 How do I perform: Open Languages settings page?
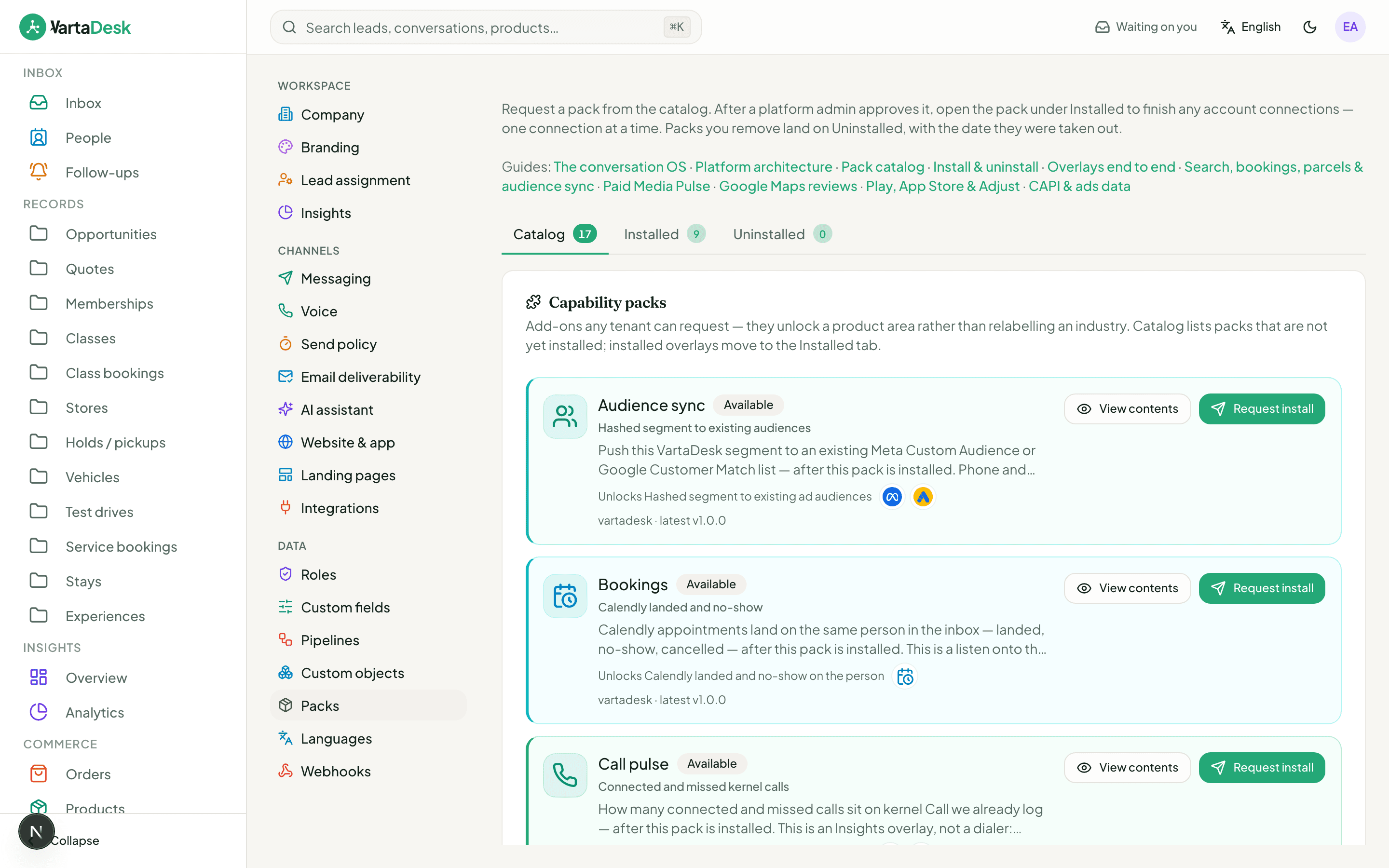(368, 738)
